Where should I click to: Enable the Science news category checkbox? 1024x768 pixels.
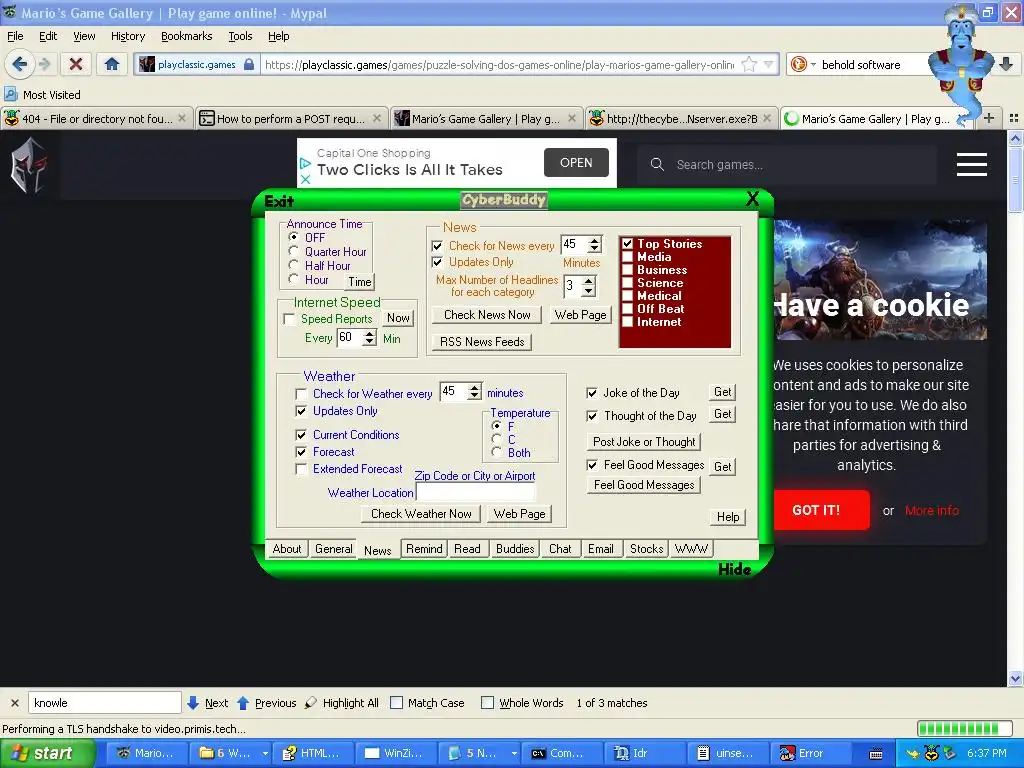[x=628, y=283]
